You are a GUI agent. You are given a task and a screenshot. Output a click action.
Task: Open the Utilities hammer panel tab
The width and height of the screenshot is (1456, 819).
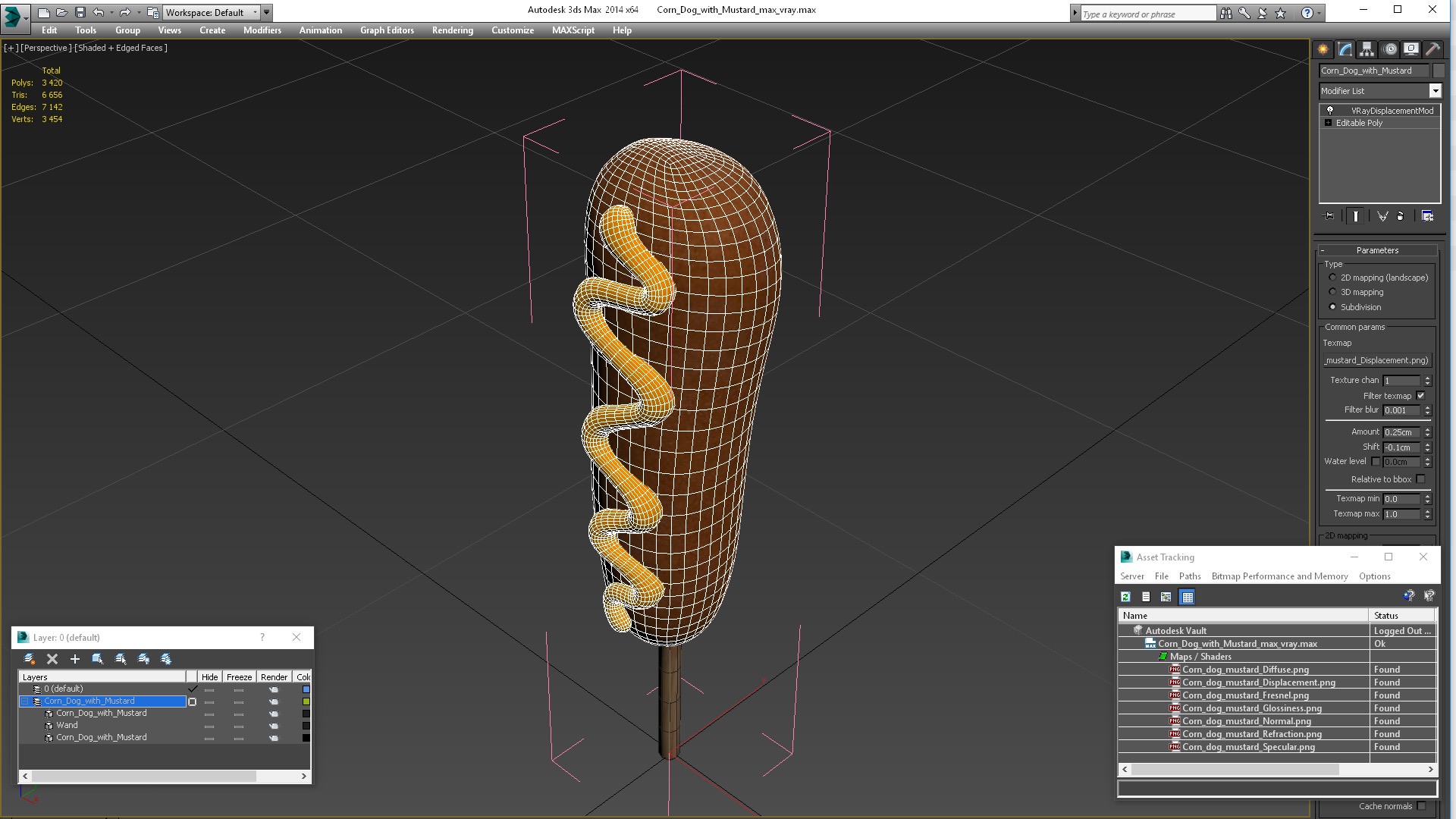coord(1432,49)
